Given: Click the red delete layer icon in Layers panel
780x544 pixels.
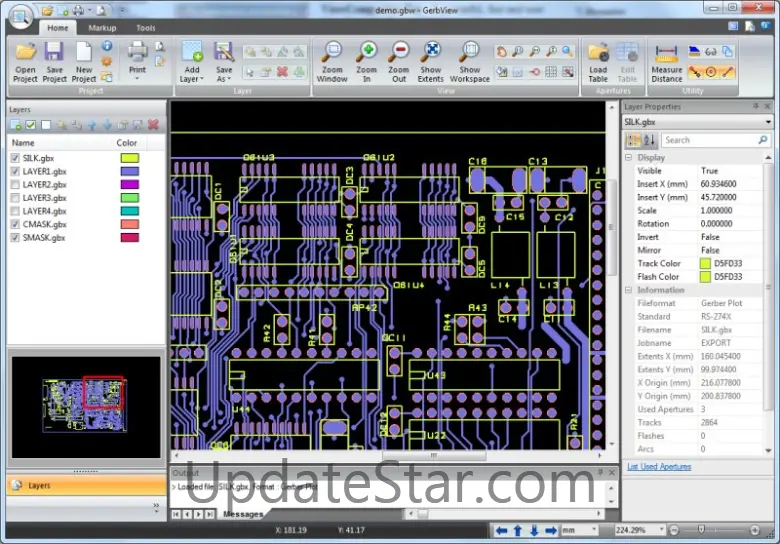Looking at the screenshot, I should click(x=153, y=125).
